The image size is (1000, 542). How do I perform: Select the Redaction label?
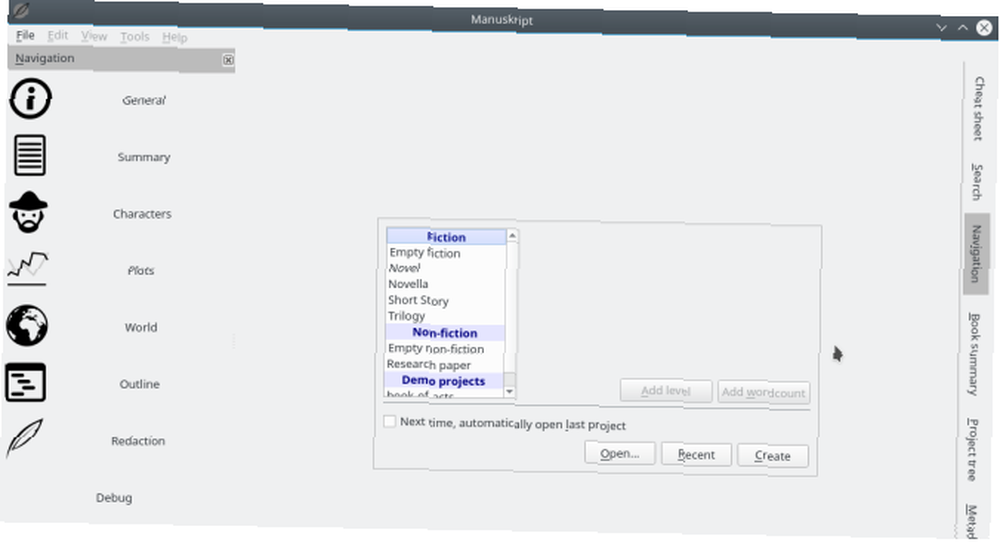[138, 441]
